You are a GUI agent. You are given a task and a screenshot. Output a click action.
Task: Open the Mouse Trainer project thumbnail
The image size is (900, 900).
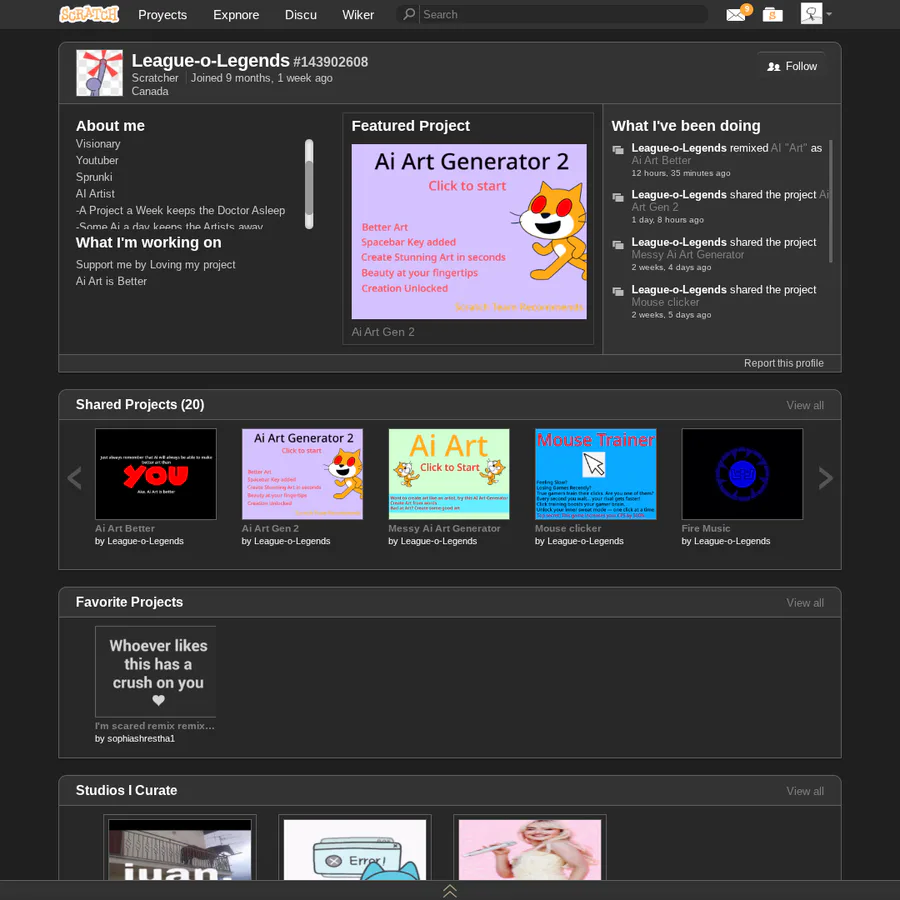[595, 474]
